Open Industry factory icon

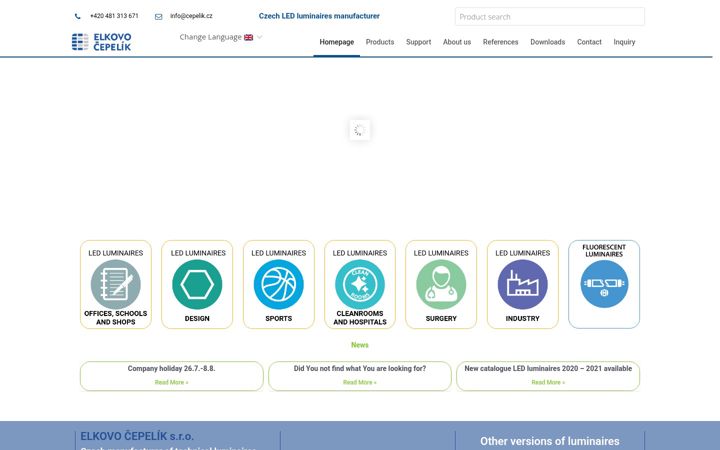[x=523, y=284]
